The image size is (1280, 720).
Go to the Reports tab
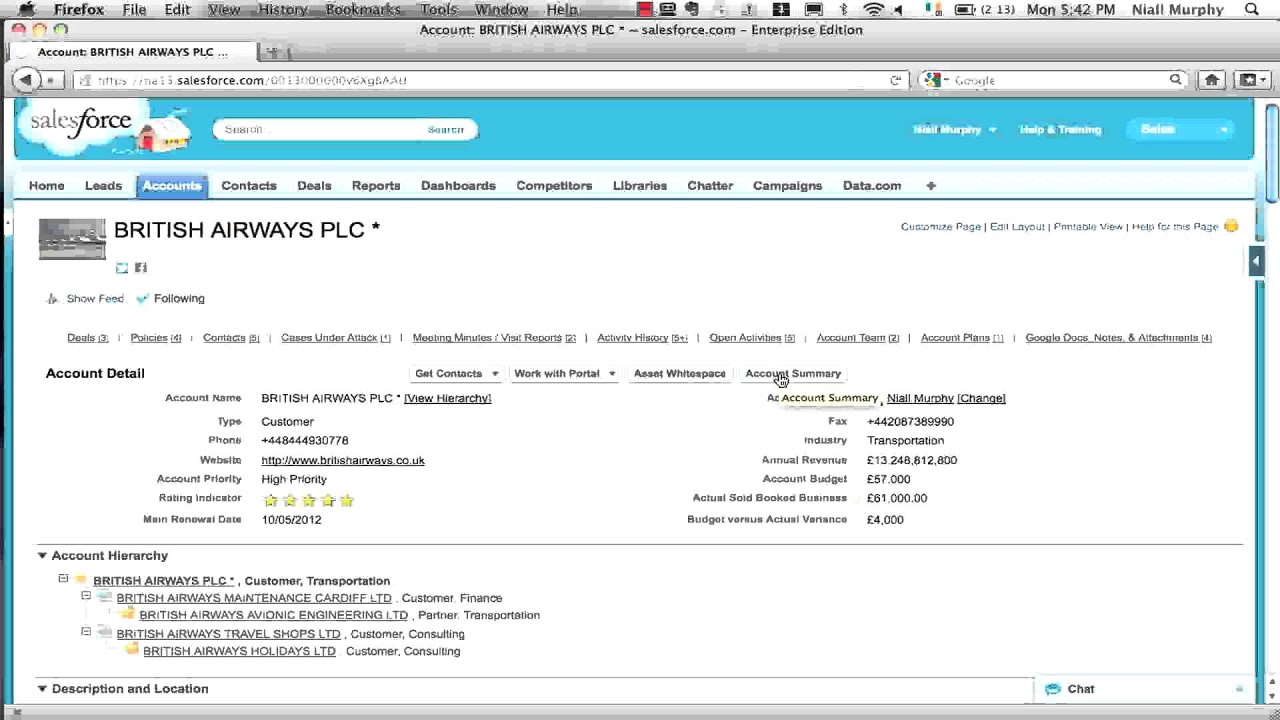click(x=376, y=185)
